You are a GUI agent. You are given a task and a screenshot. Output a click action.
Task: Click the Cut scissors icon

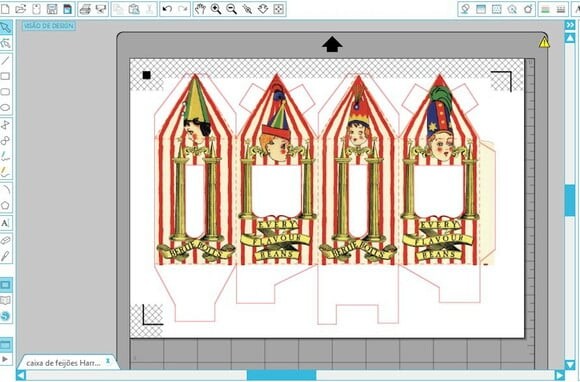[x=149, y=9]
